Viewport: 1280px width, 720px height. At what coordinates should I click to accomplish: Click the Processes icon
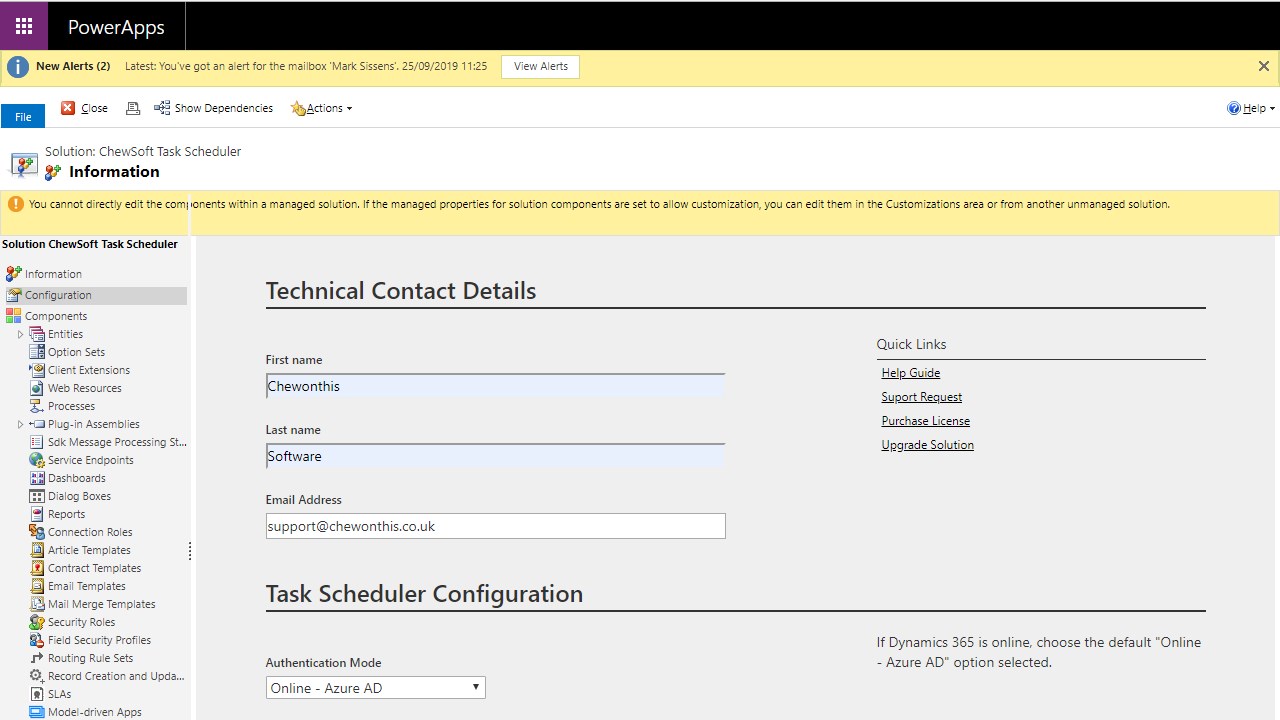coord(37,406)
